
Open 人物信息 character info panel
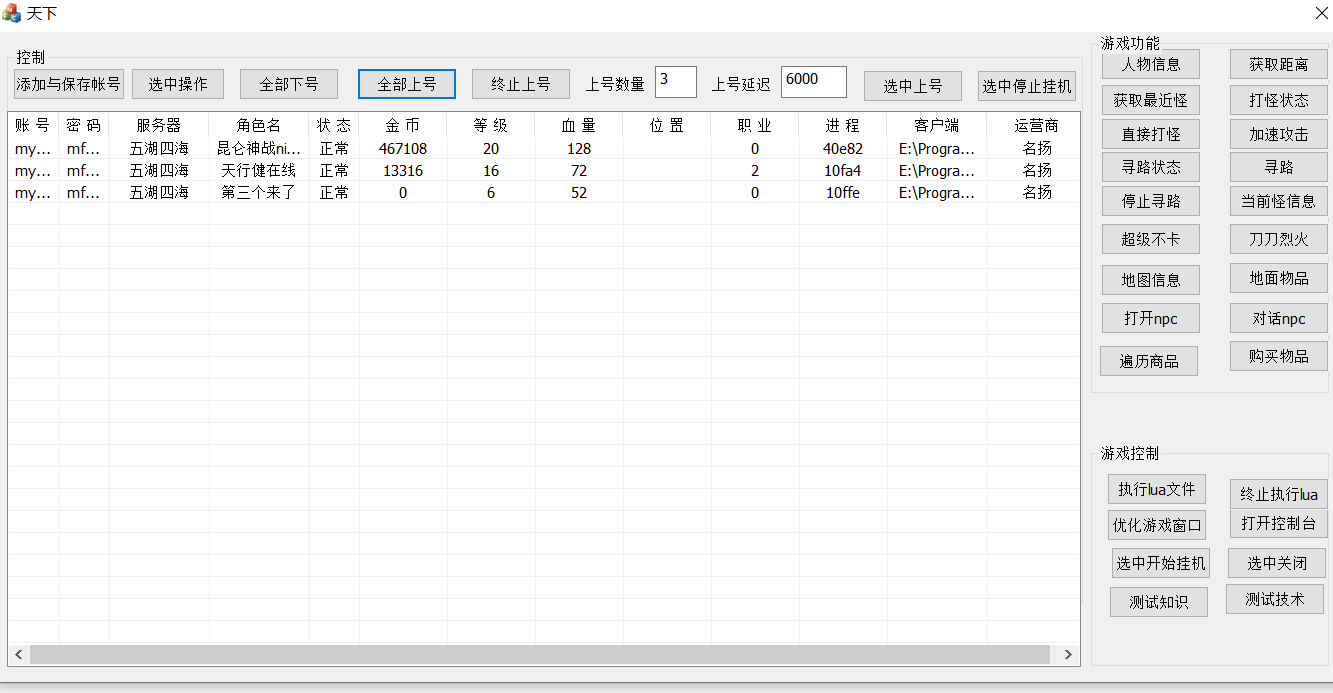[x=1150, y=62]
